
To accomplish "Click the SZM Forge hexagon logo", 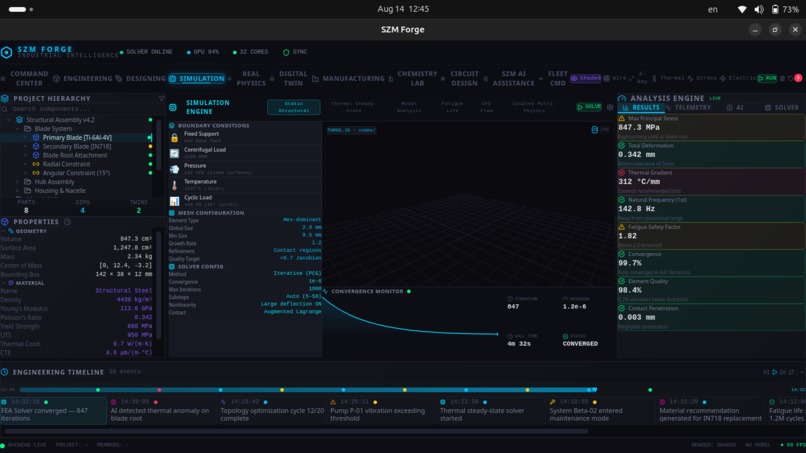I will pos(7,52).
